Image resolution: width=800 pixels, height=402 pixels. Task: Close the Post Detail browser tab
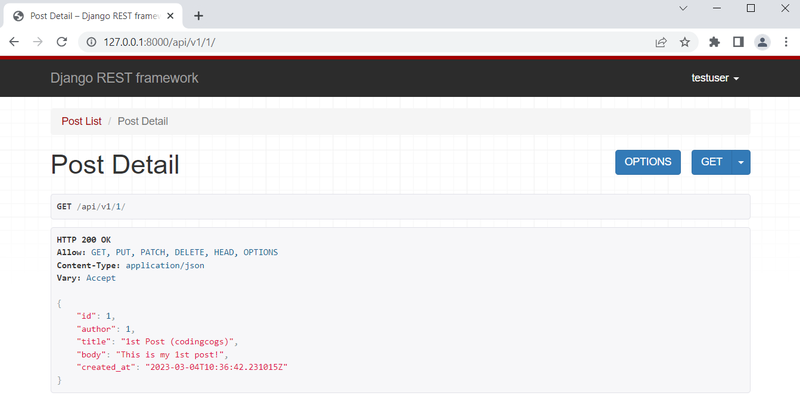(x=170, y=16)
